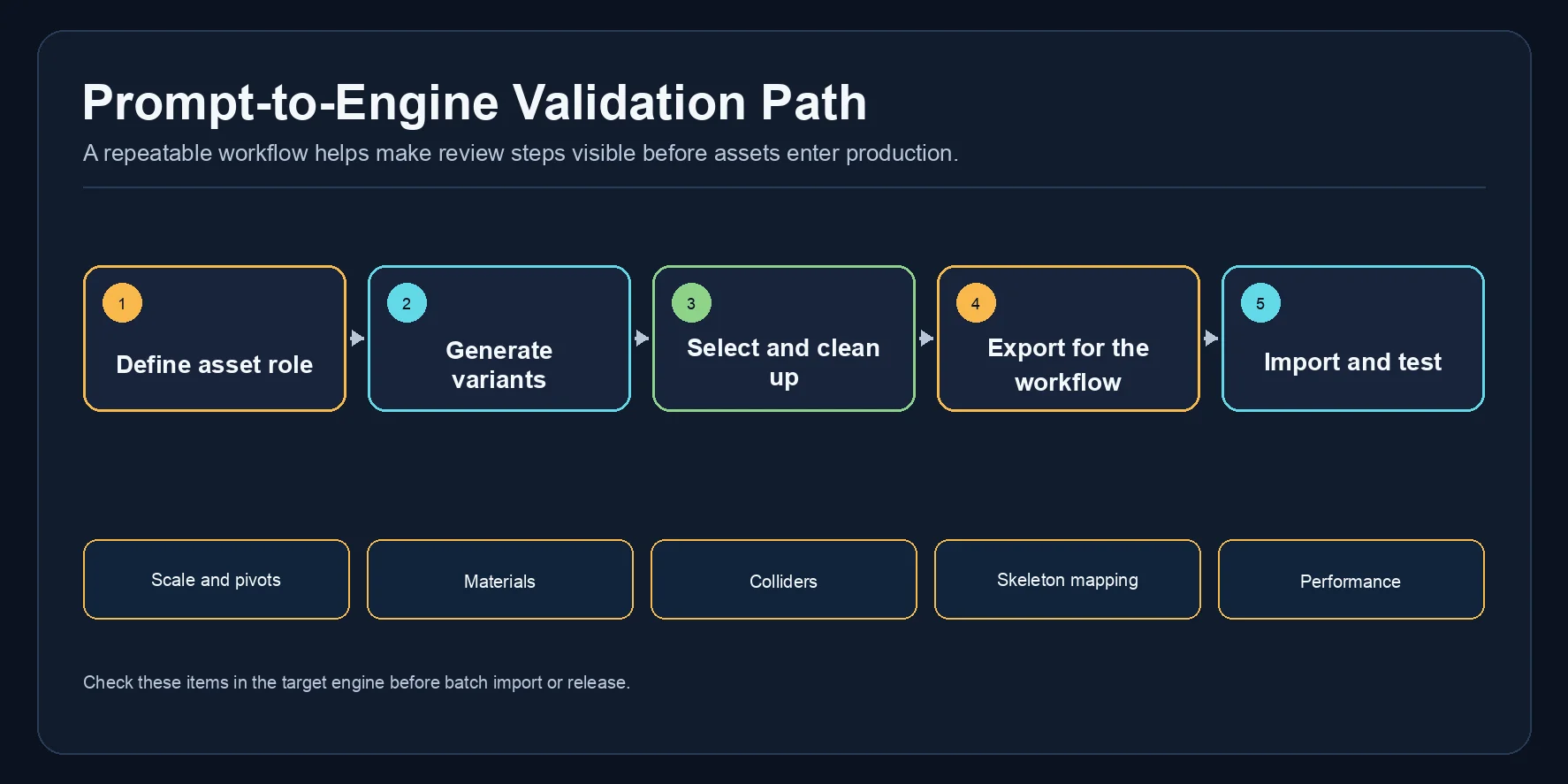Click the step 5 number badge

[1260, 303]
